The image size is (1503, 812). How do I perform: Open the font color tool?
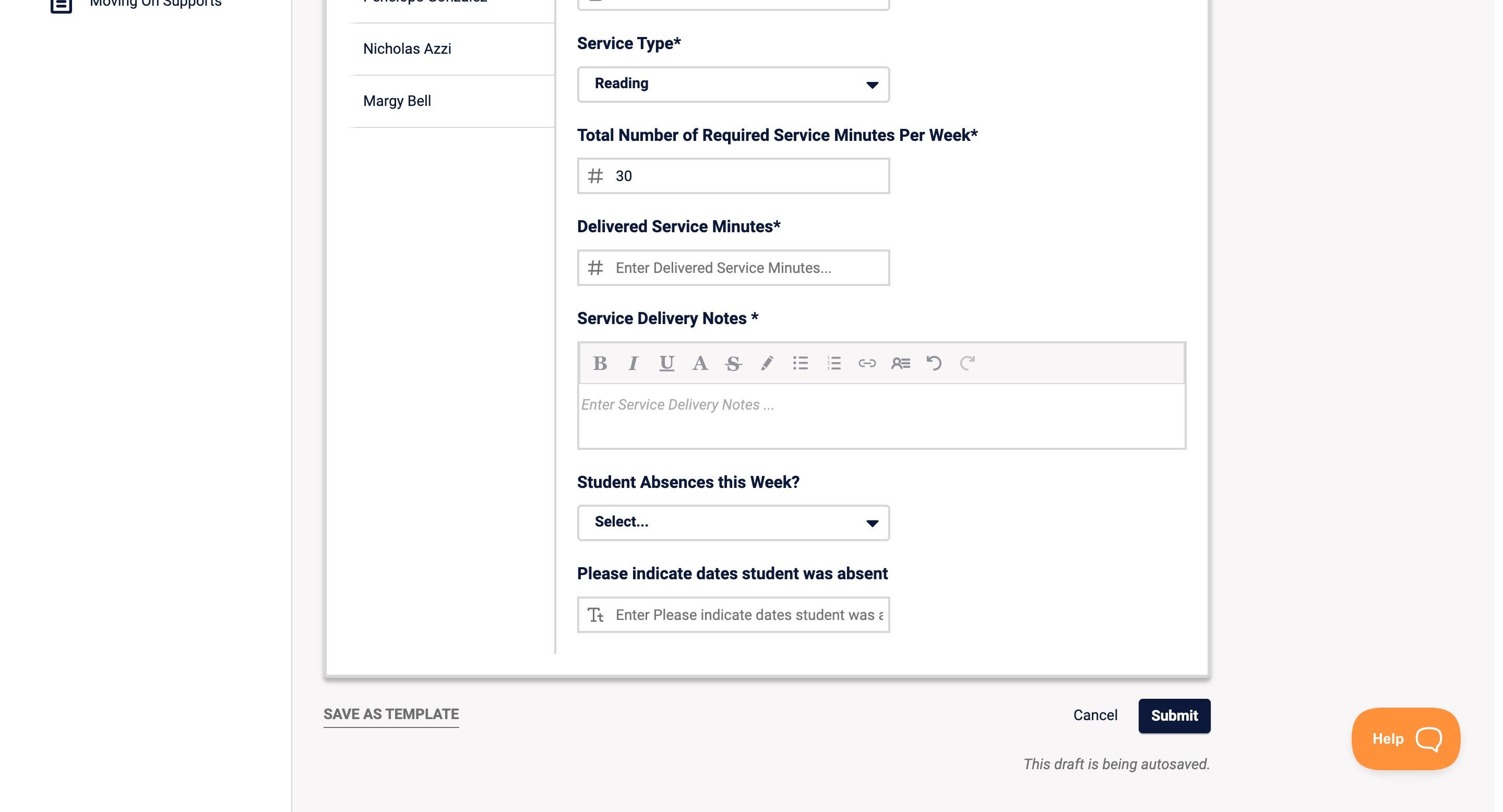[x=699, y=363]
